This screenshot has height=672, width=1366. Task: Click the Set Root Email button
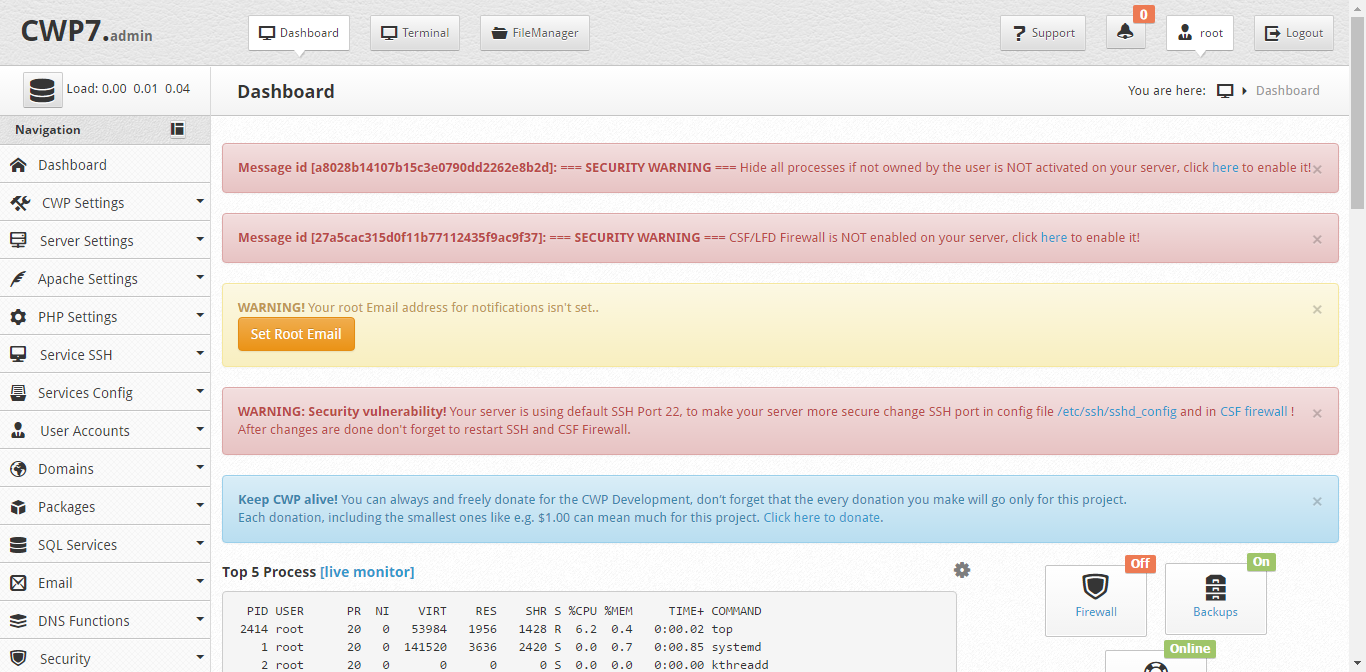[296, 334]
